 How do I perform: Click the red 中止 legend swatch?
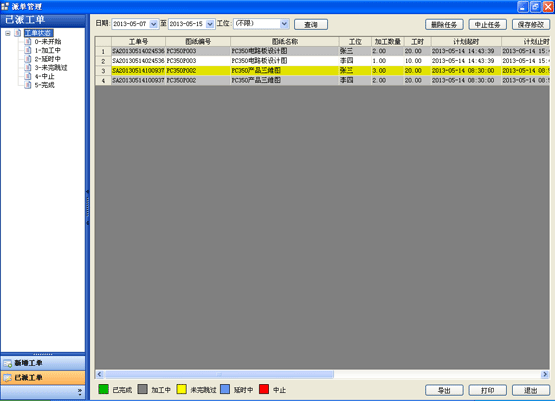tap(264, 389)
